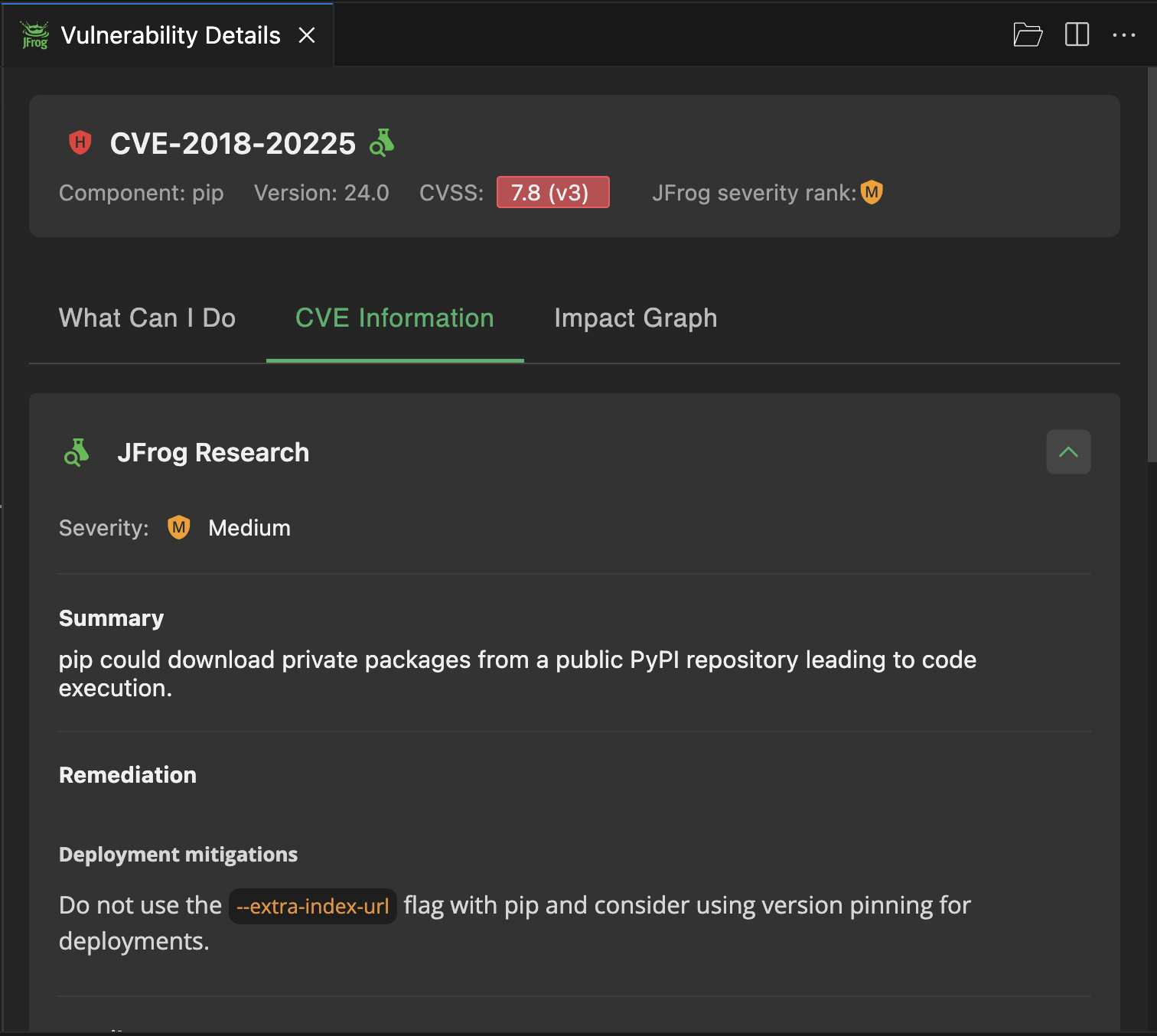Image resolution: width=1157 pixels, height=1036 pixels.
Task: Click the JFrog Research section header icon
Action: click(x=77, y=452)
